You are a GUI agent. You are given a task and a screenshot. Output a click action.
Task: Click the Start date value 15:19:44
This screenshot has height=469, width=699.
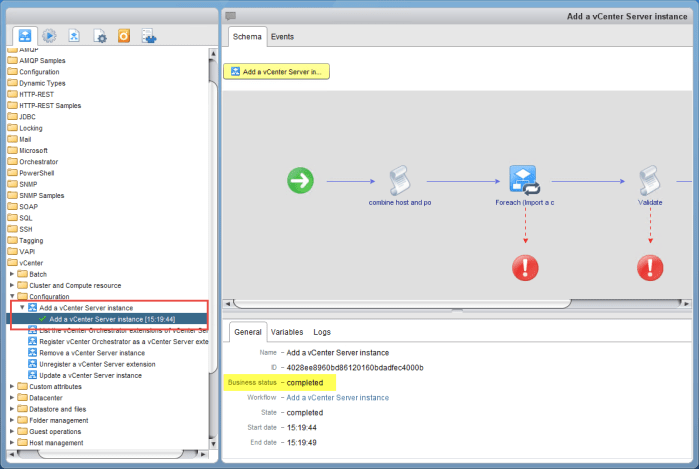301,428
